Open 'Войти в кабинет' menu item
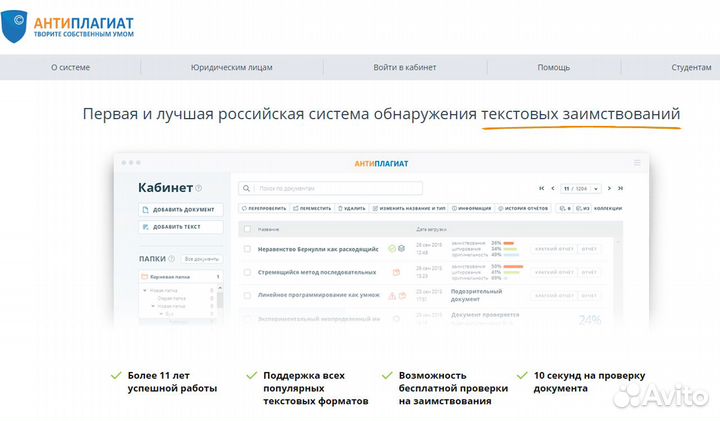Screen dimensions: 720x421 click(x=405, y=67)
